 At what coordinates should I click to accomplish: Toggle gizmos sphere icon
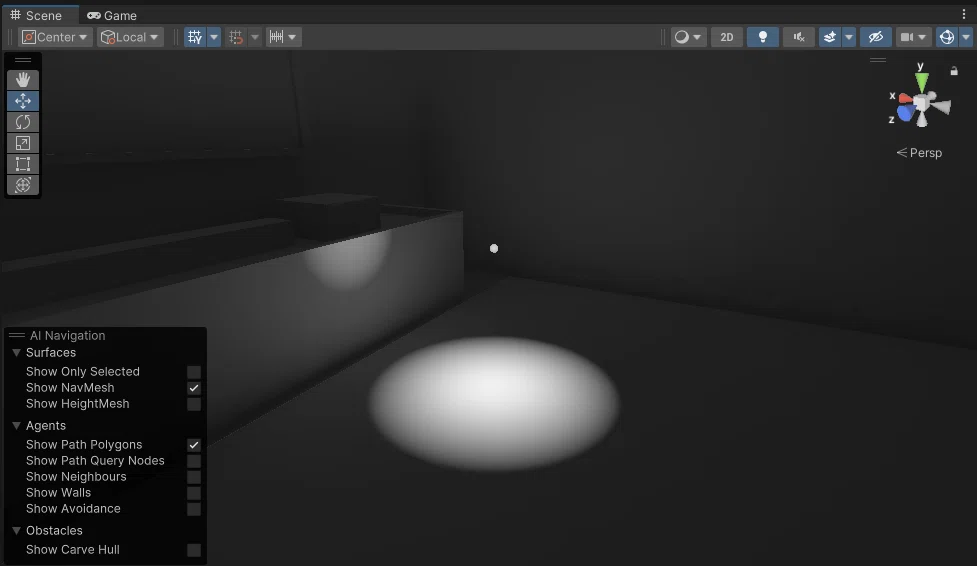click(x=947, y=37)
